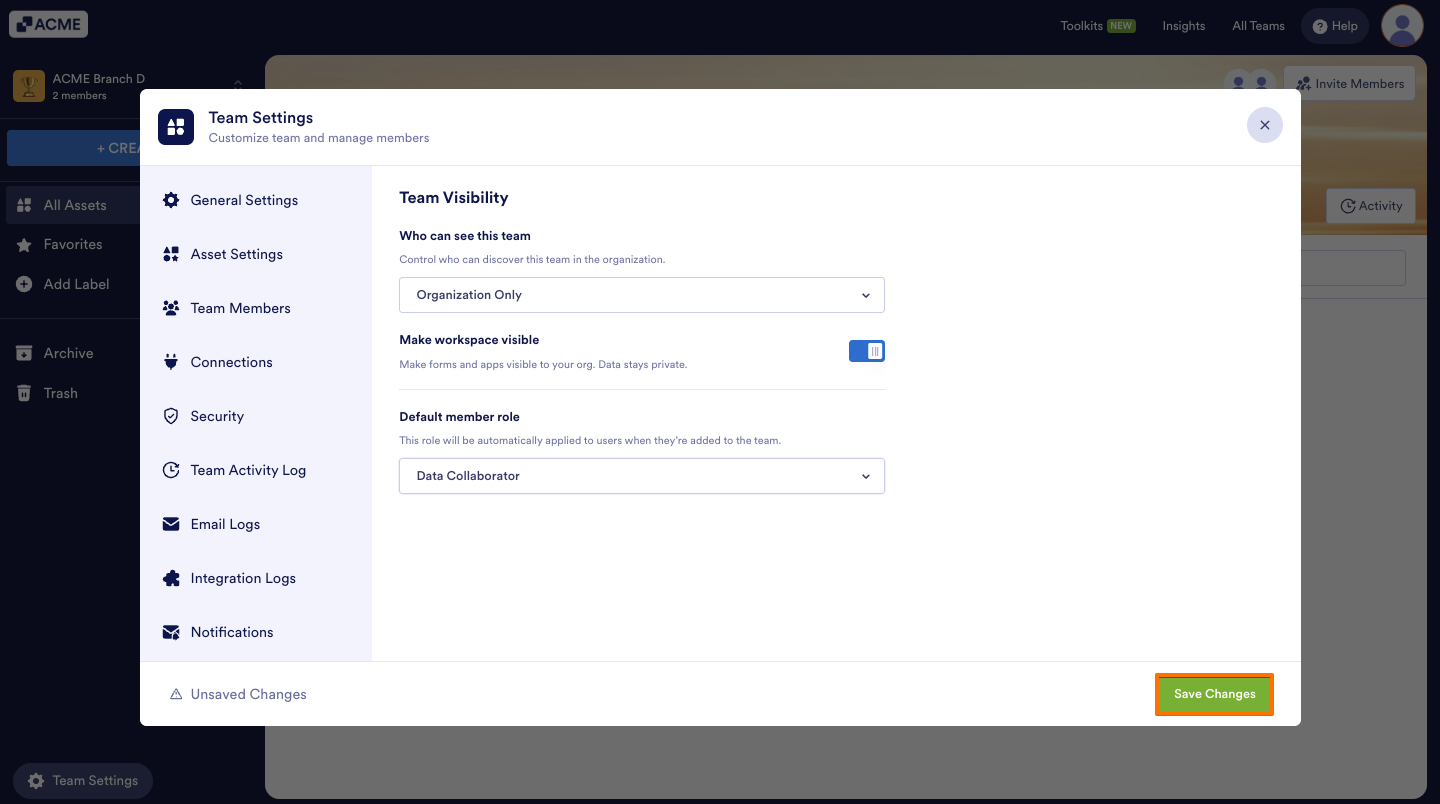Select the Connections tab

256,362
